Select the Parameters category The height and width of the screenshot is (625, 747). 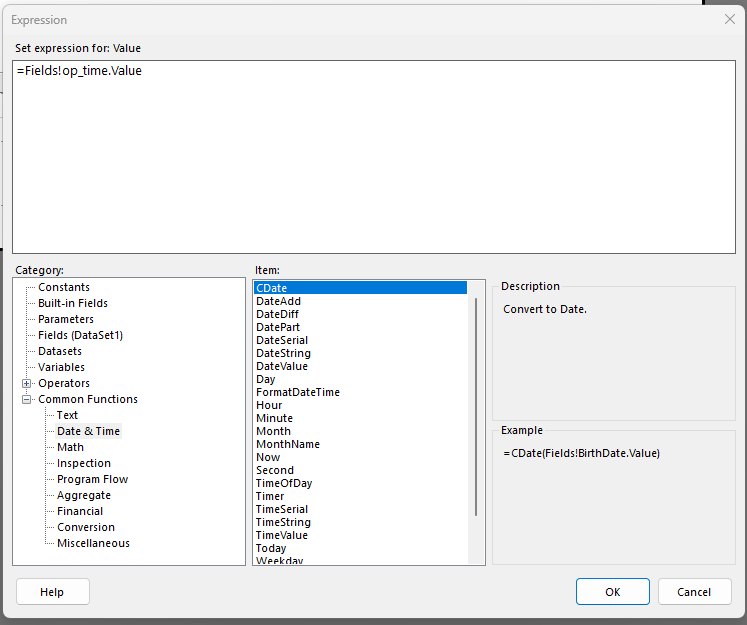[x=66, y=319]
